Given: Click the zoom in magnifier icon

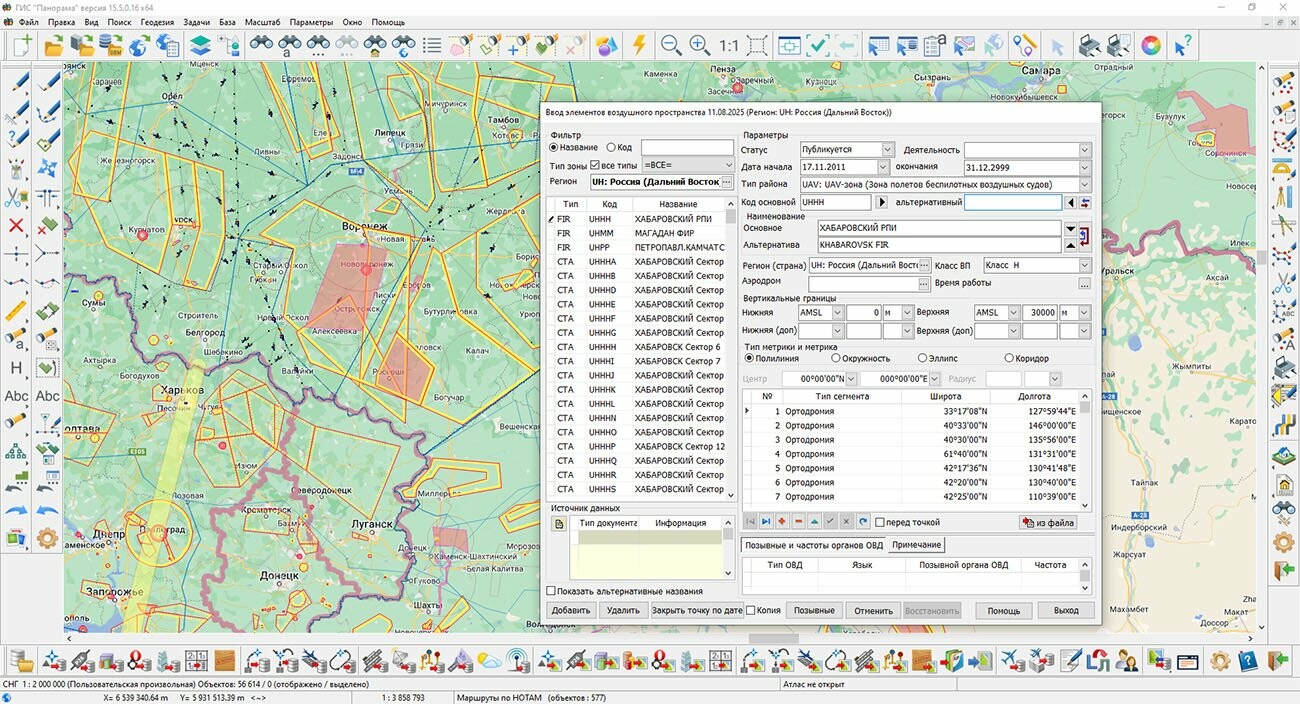Looking at the screenshot, I should click(x=699, y=45).
